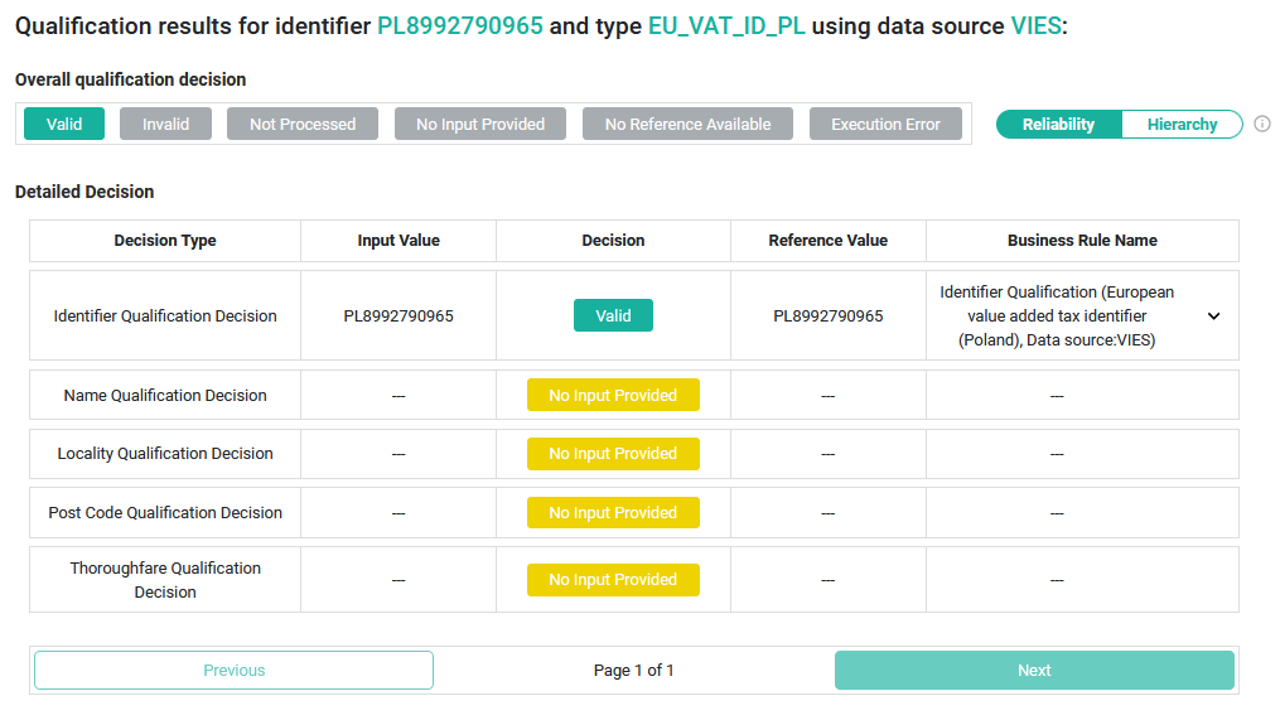Image resolution: width=1280 pixels, height=720 pixels.
Task: Click the Input Value column header
Action: pyautogui.click(x=398, y=241)
